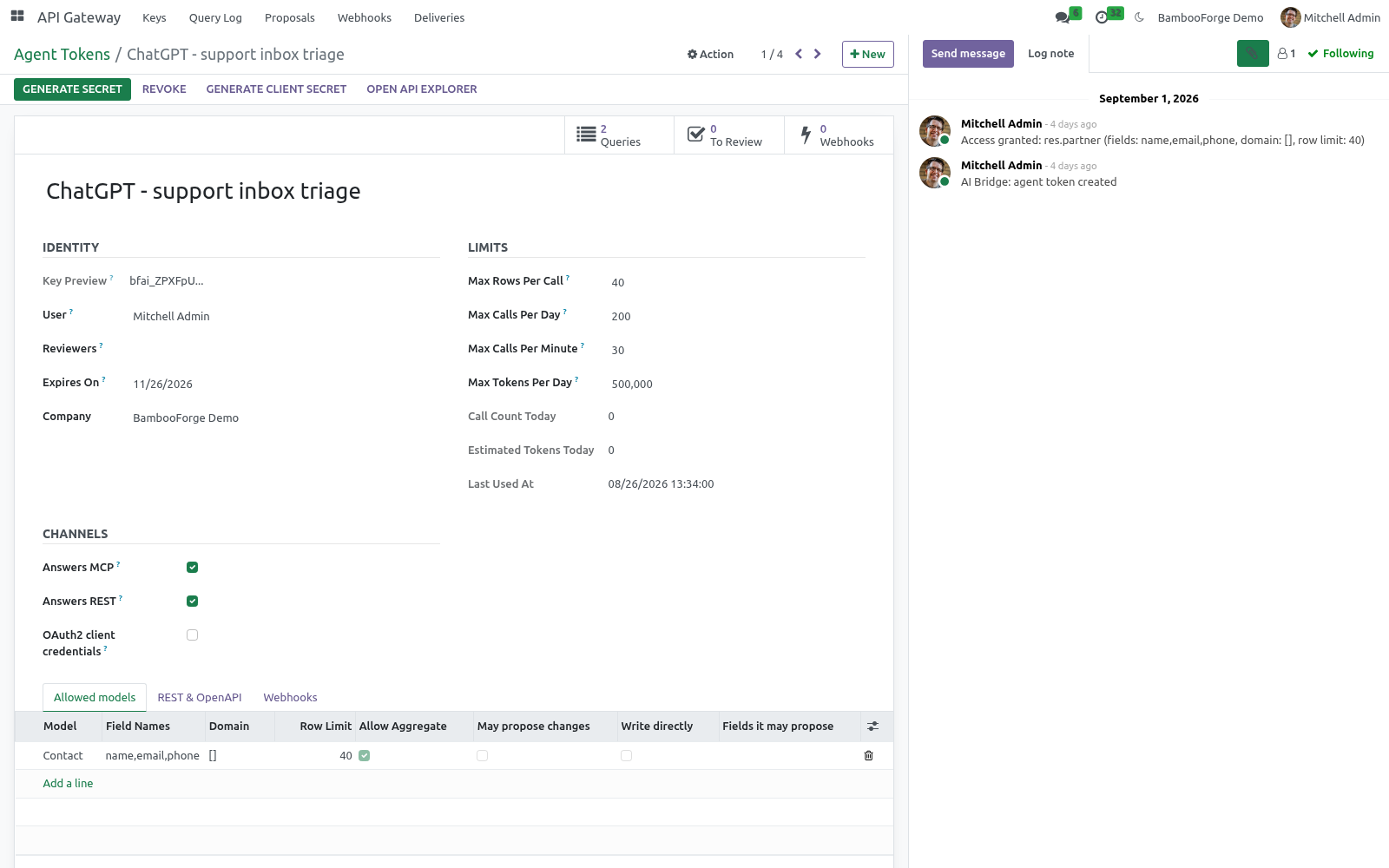Open optional columns adjust icon
The width and height of the screenshot is (1389, 868).
pos(872,727)
